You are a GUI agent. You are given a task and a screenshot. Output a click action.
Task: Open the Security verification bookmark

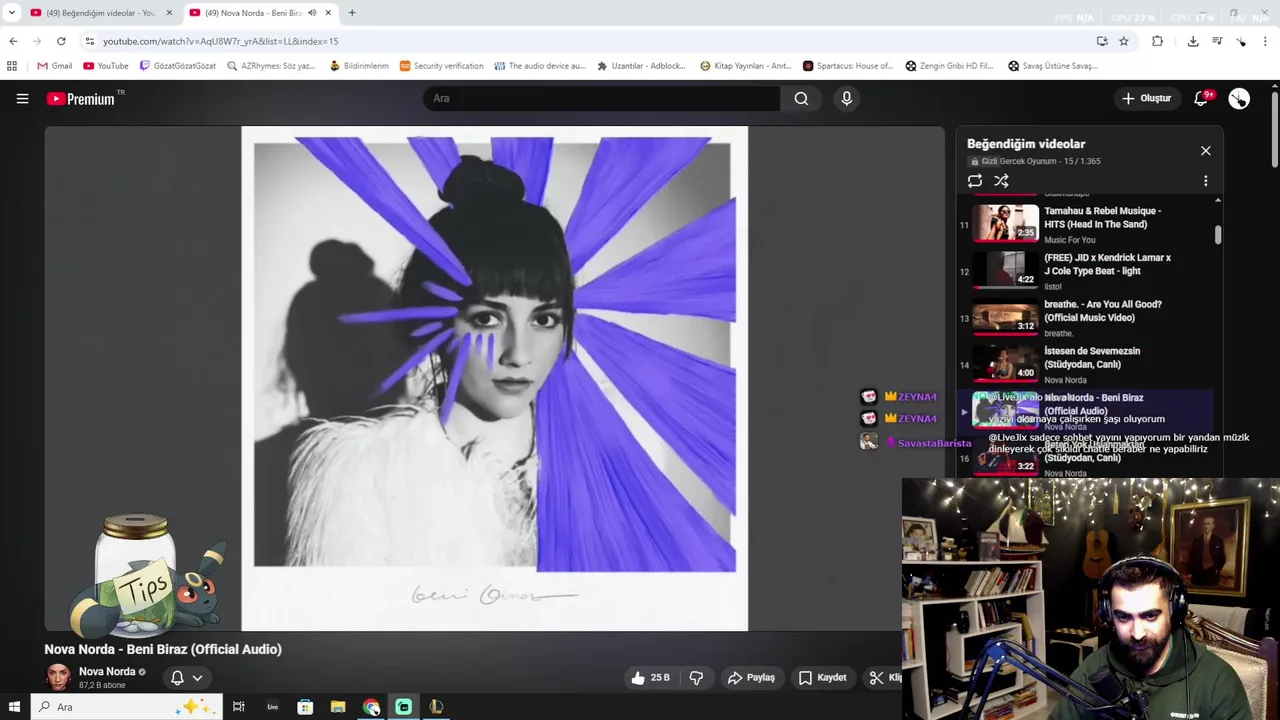click(441, 66)
